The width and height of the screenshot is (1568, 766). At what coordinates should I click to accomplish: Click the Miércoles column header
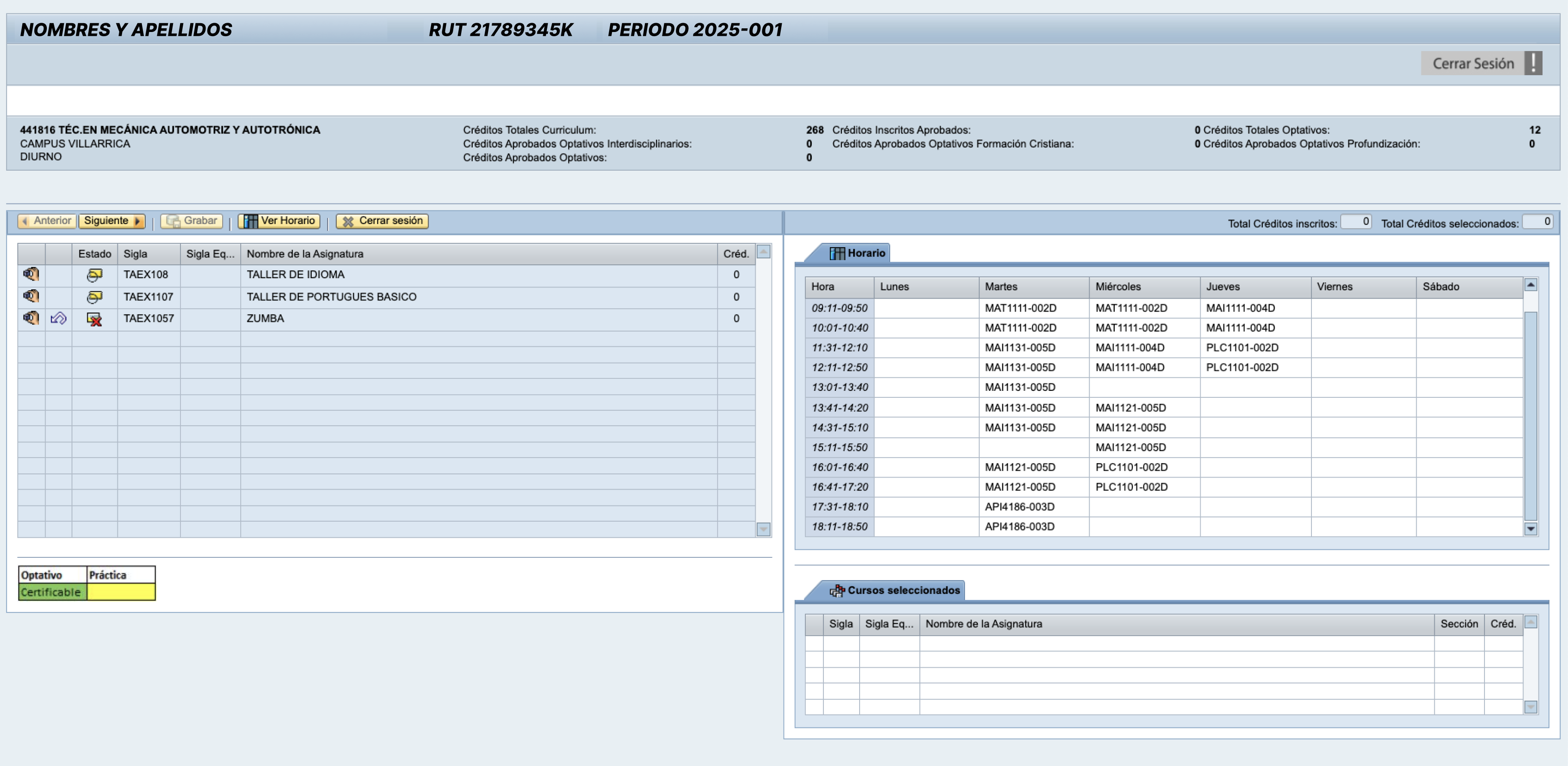point(1145,287)
